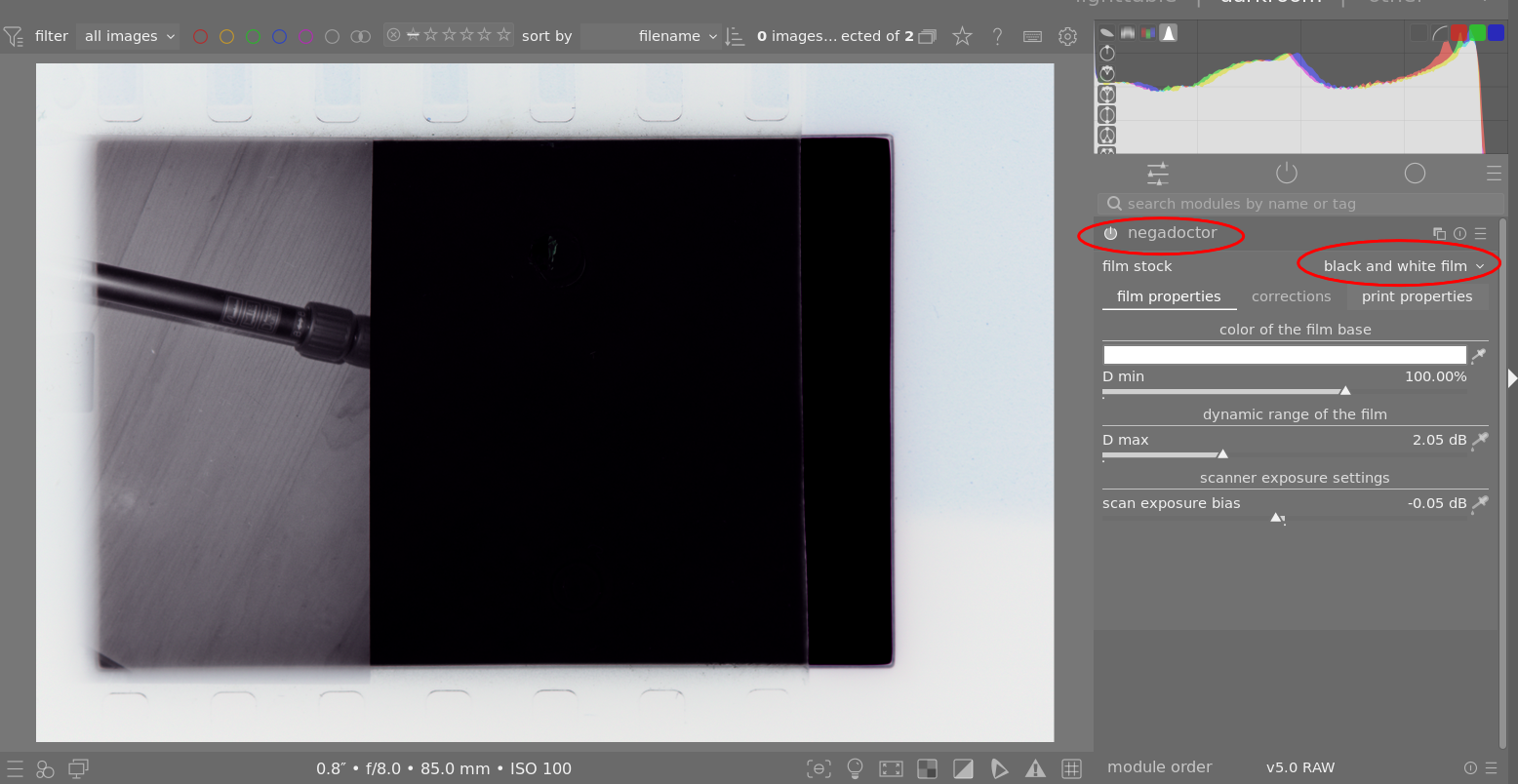
Task: Click the module order label
Action: pyautogui.click(x=1159, y=767)
